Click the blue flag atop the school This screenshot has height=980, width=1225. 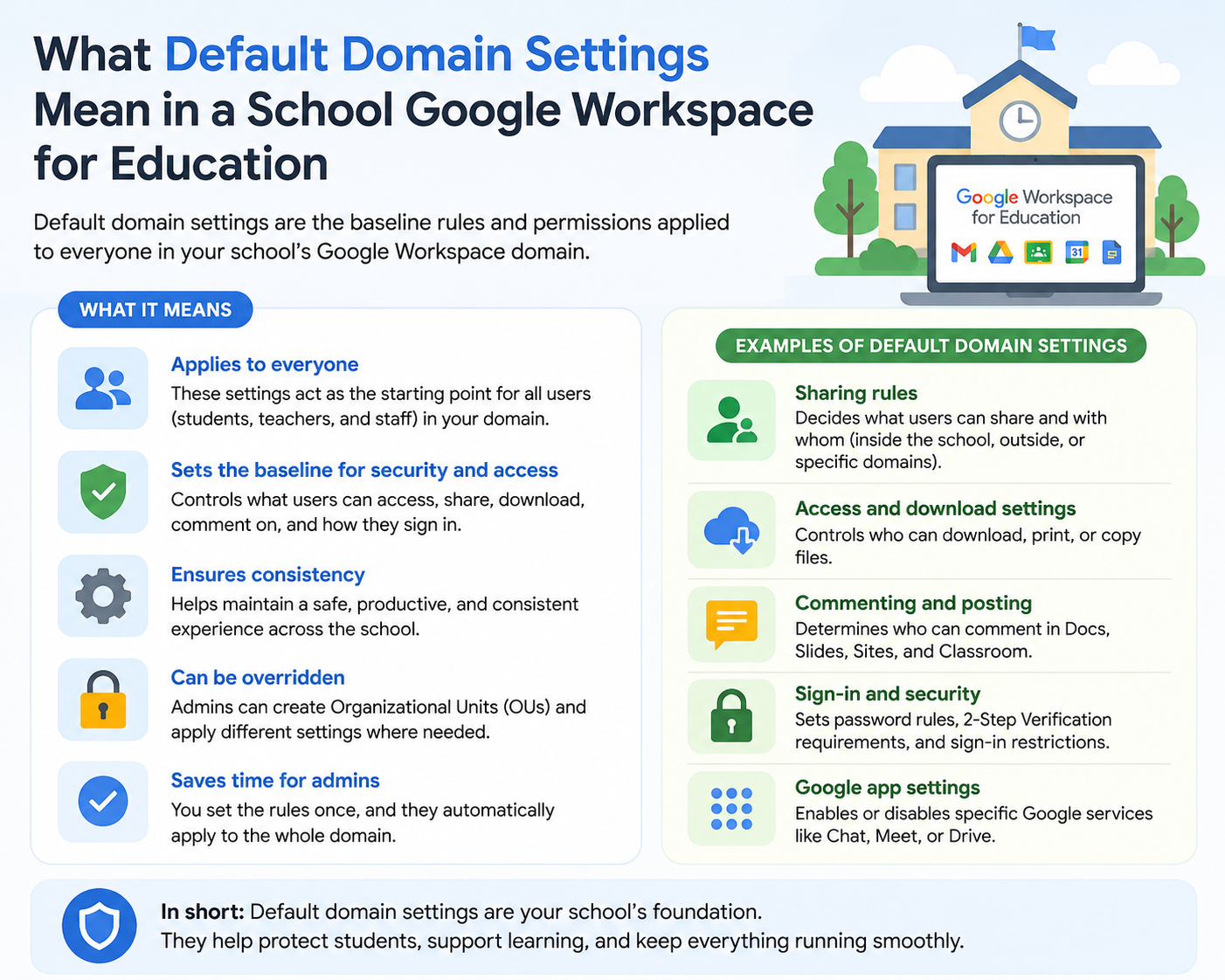pos(1038,38)
